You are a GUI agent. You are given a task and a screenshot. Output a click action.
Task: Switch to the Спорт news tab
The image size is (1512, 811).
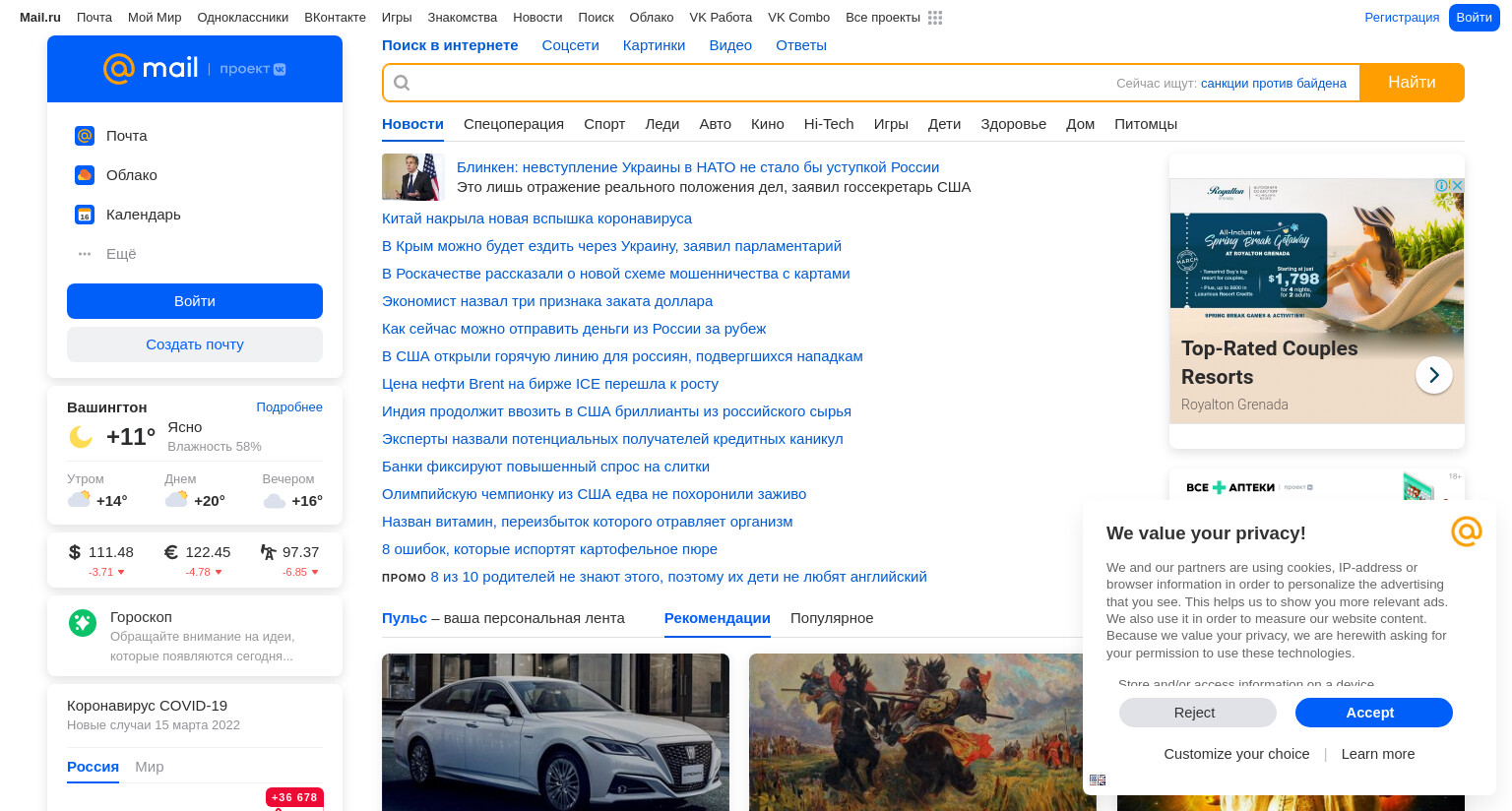(604, 124)
